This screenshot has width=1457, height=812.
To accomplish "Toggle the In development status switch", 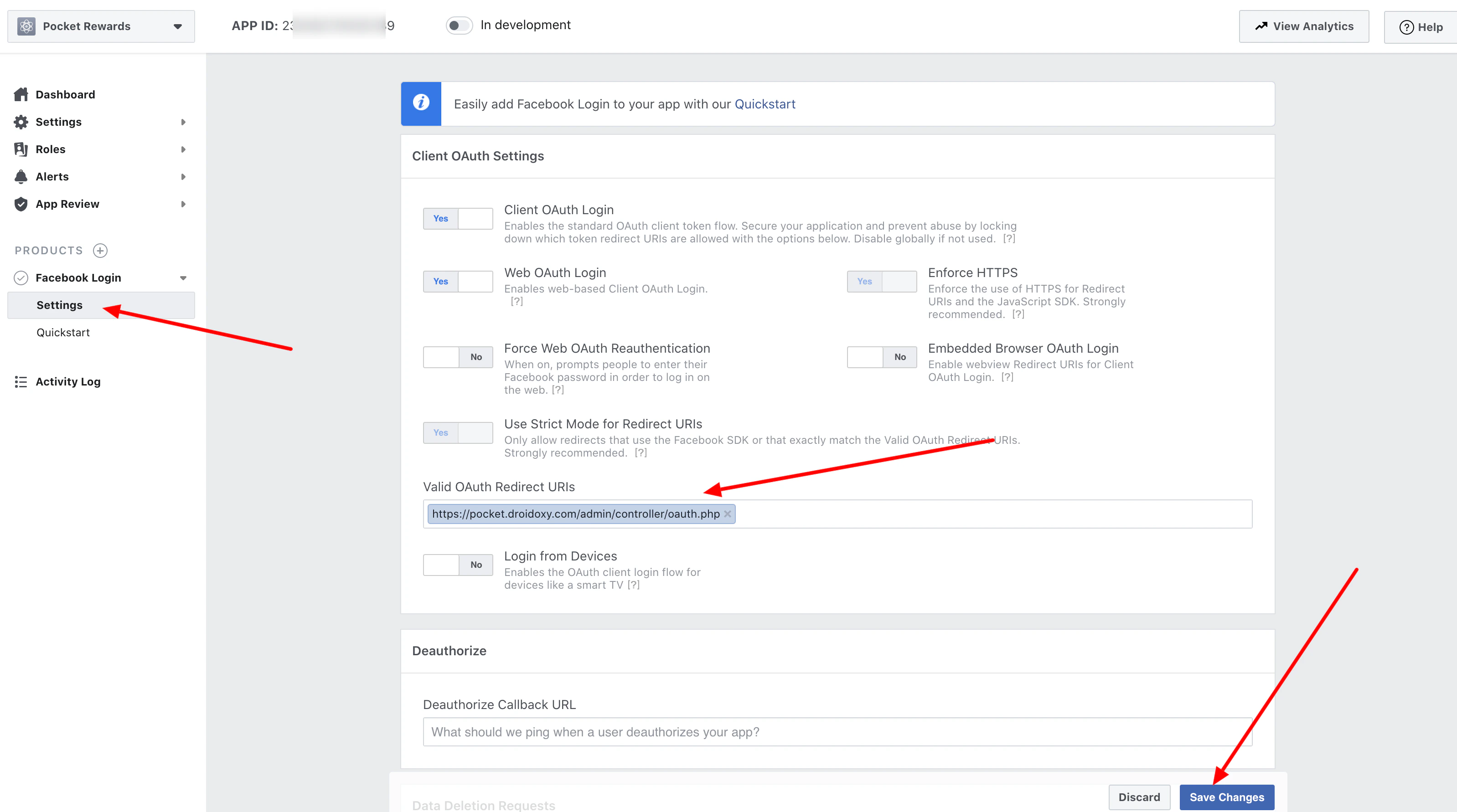I will tap(459, 26).
